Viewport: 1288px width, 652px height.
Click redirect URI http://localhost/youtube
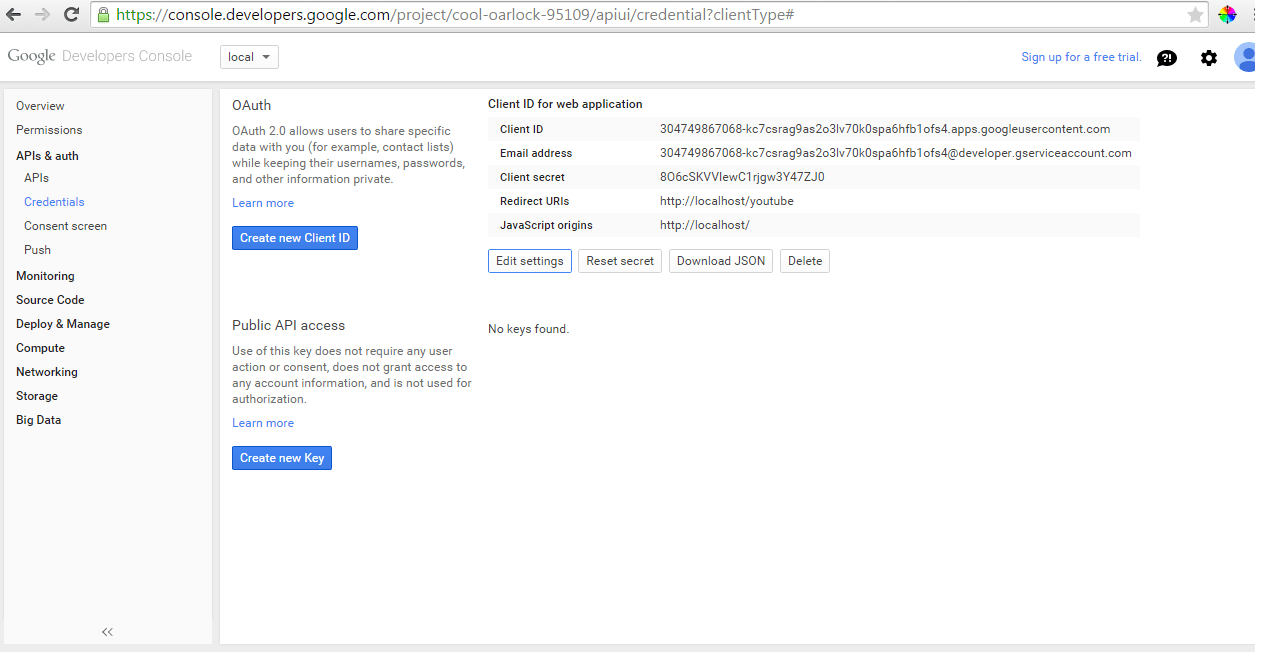tap(727, 201)
